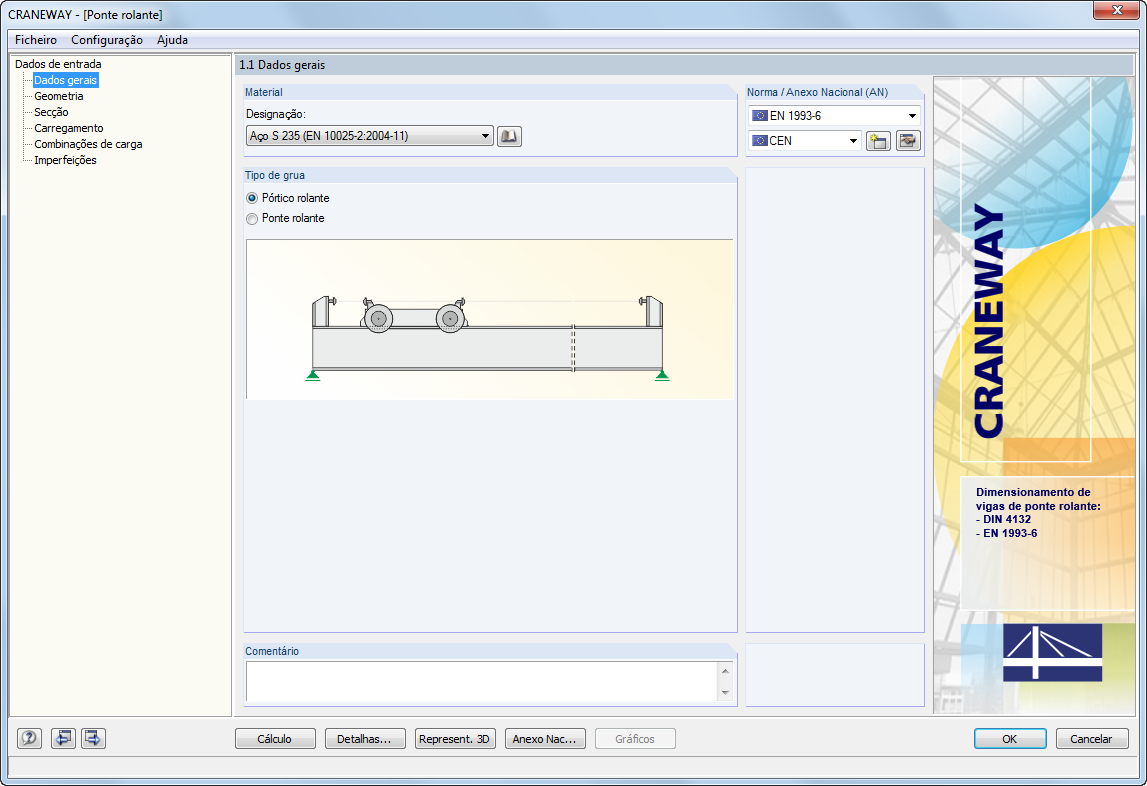Select Imperfeições in the tree
1147x786 pixels.
pos(65,160)
